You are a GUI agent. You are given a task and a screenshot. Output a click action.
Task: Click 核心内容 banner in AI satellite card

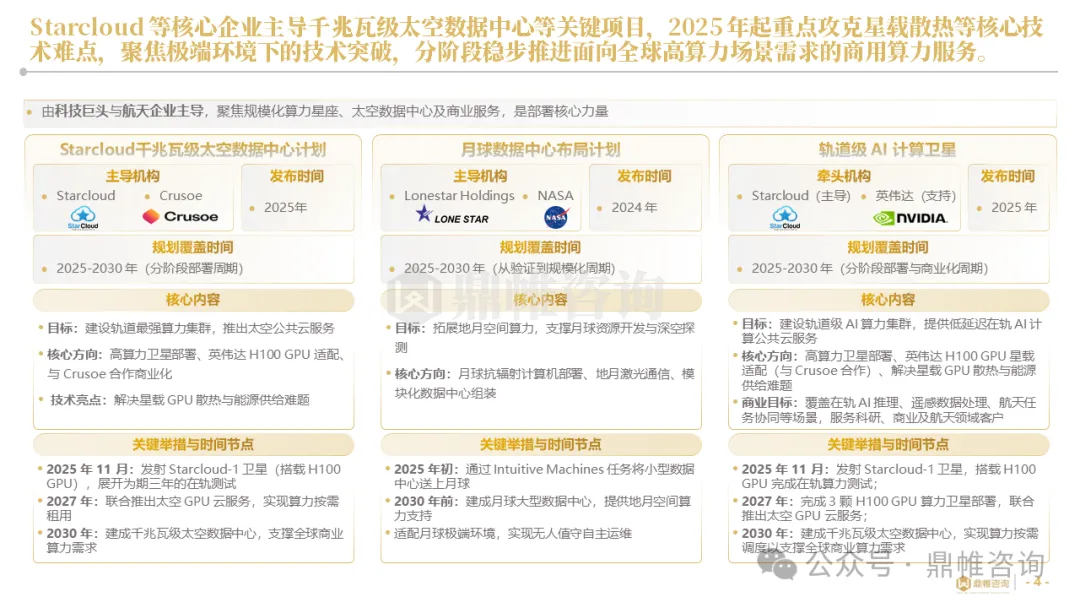click(889, 300)
